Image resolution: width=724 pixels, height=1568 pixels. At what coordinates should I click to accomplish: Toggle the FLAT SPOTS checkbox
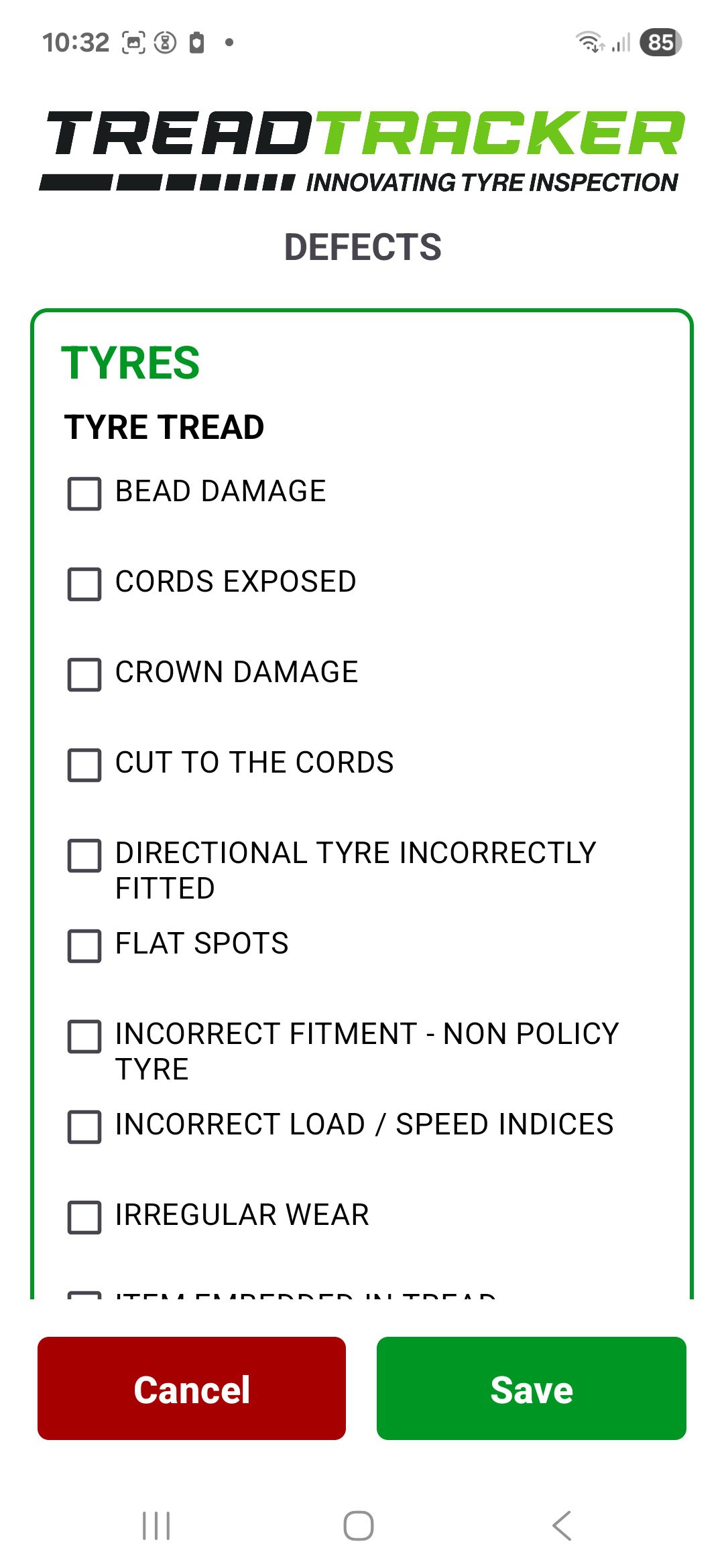pos(84,946)
